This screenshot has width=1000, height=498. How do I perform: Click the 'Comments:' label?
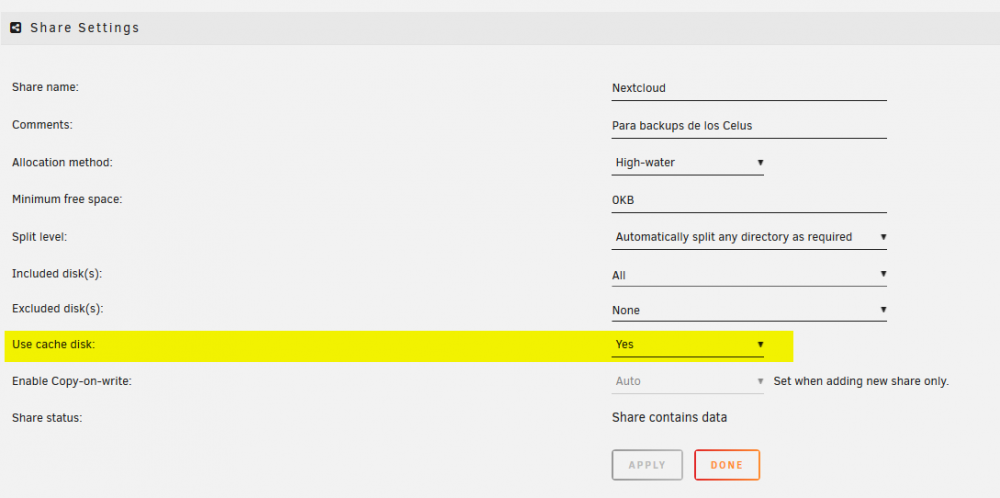click(x=42, y=125)
